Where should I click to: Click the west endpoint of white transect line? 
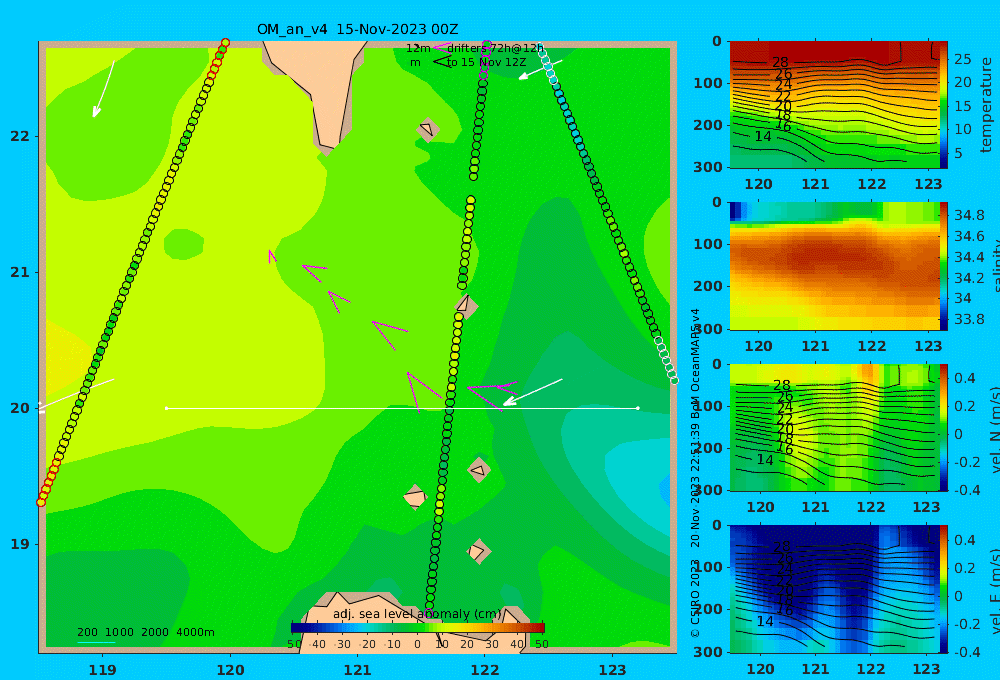(x=166, y=408)
